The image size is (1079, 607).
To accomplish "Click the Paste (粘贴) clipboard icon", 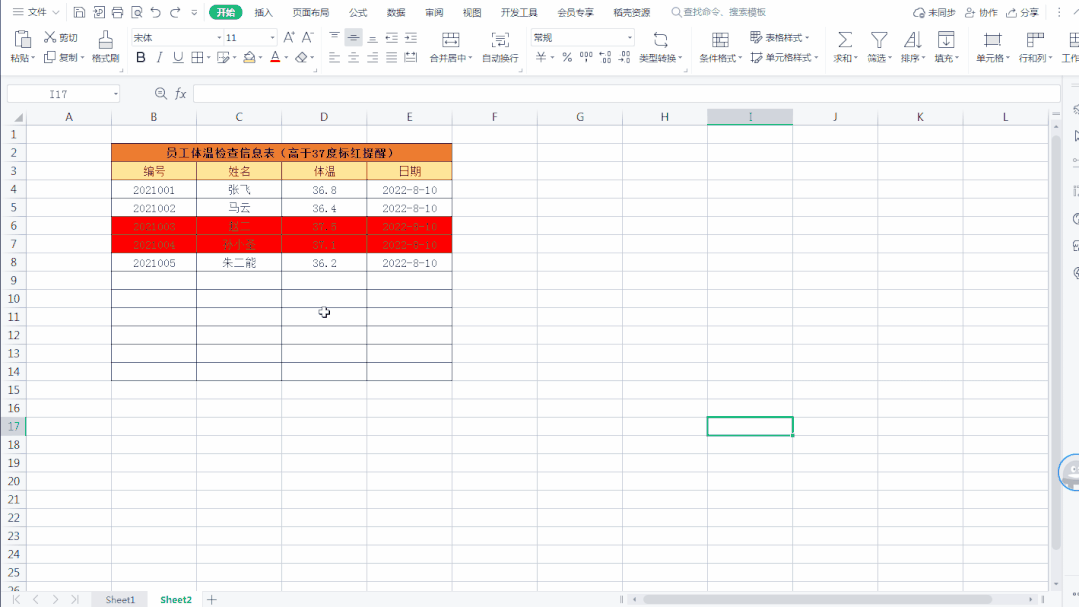I will click(22, 39).
